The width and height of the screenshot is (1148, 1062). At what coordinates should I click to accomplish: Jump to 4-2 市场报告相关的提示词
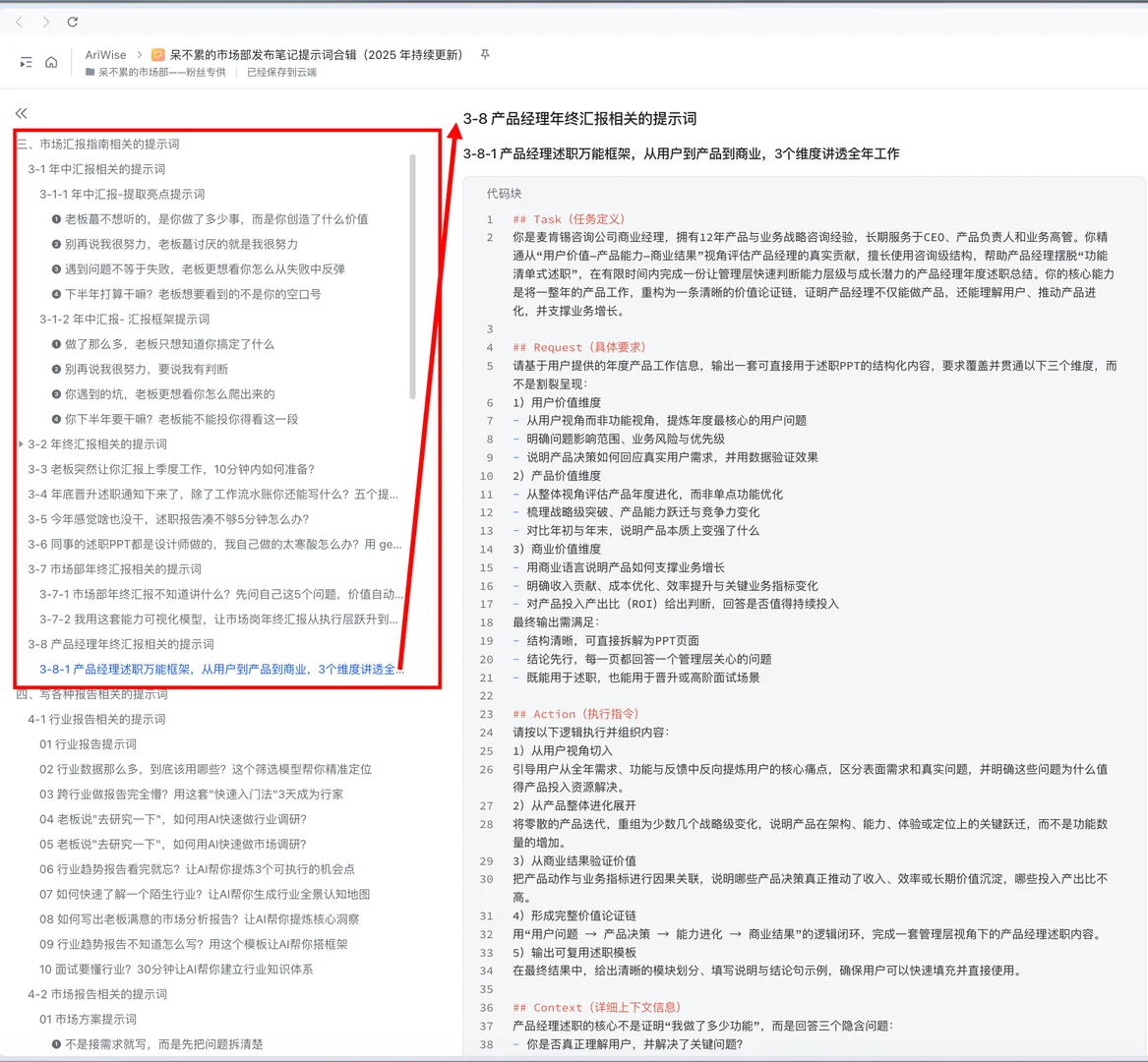click(97, 994)
